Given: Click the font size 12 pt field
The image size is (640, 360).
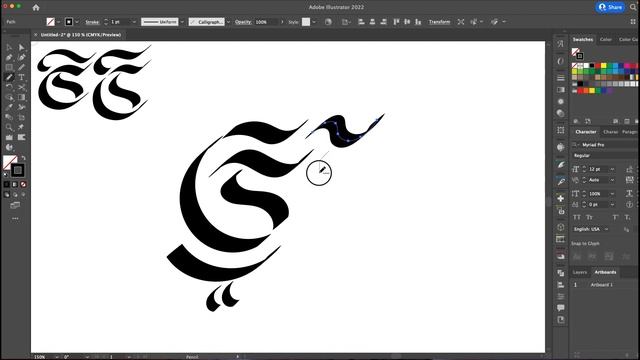Looking at the screenshot, I should 598,169.
